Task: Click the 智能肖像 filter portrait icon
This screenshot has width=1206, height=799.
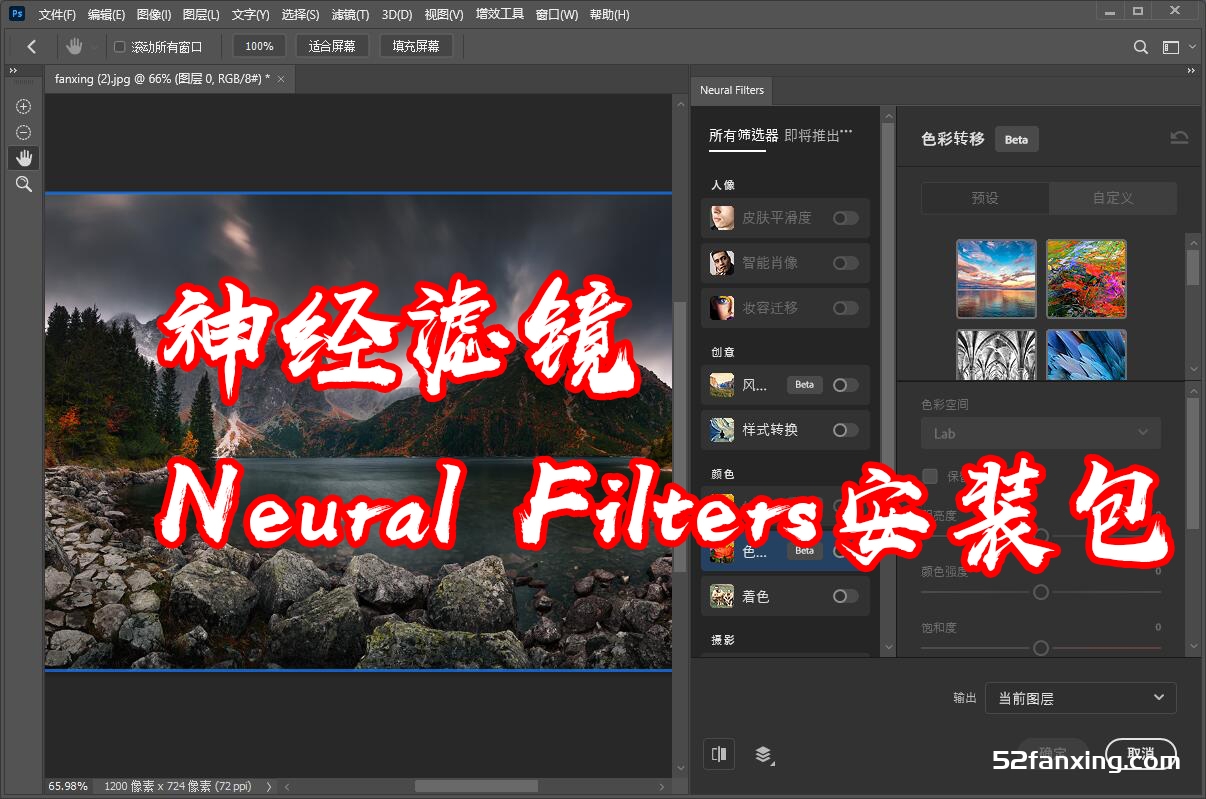Action: [x=722, y=263]
